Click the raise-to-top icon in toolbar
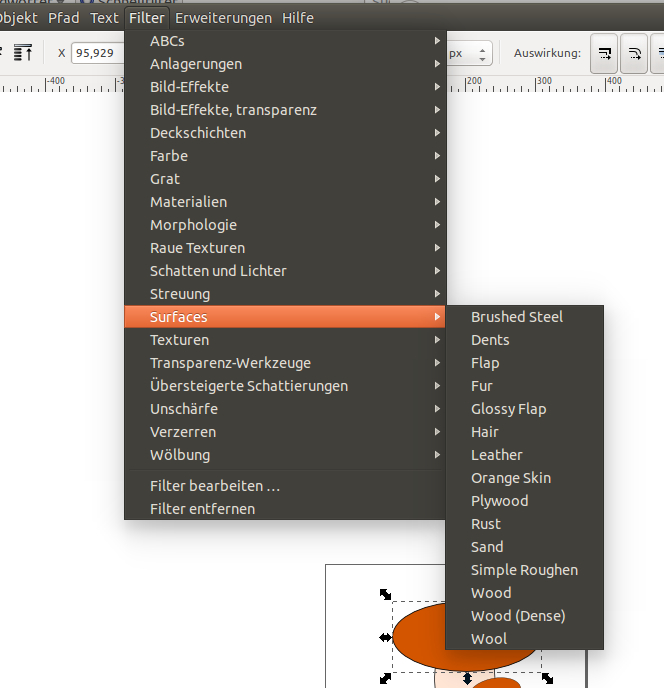 pyautogui.click(x=23, y=53)
